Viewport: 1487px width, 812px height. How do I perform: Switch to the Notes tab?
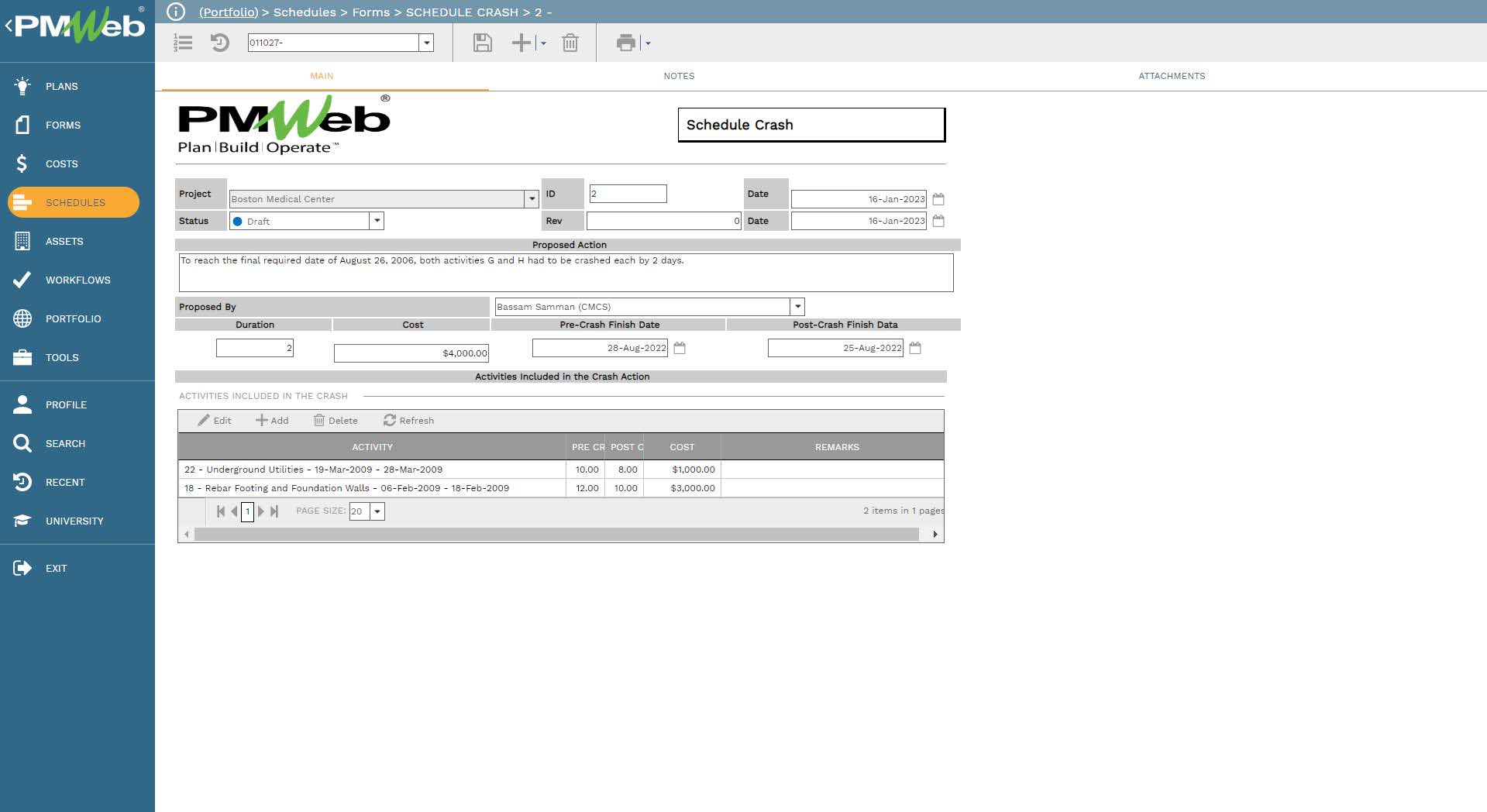pyautogui.click(x=679, y=76)
